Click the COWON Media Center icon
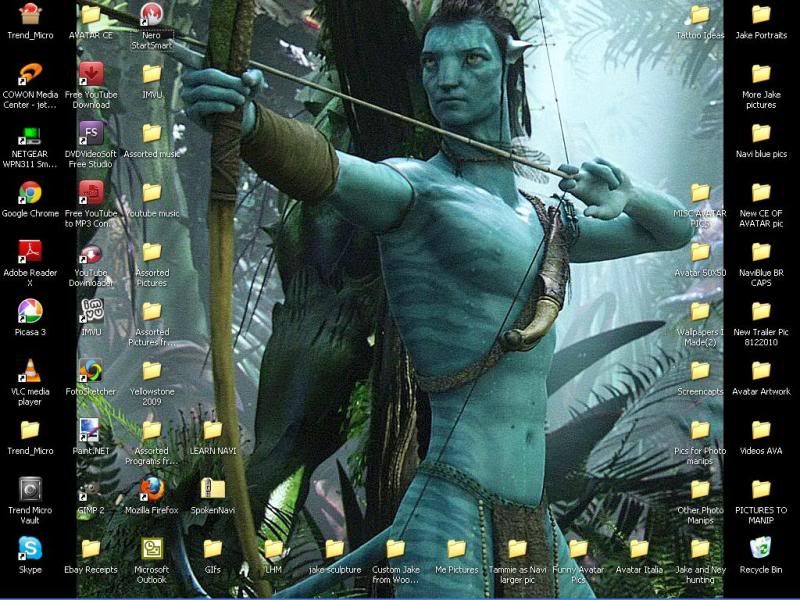800x600 pixels. tap(30, 74)
